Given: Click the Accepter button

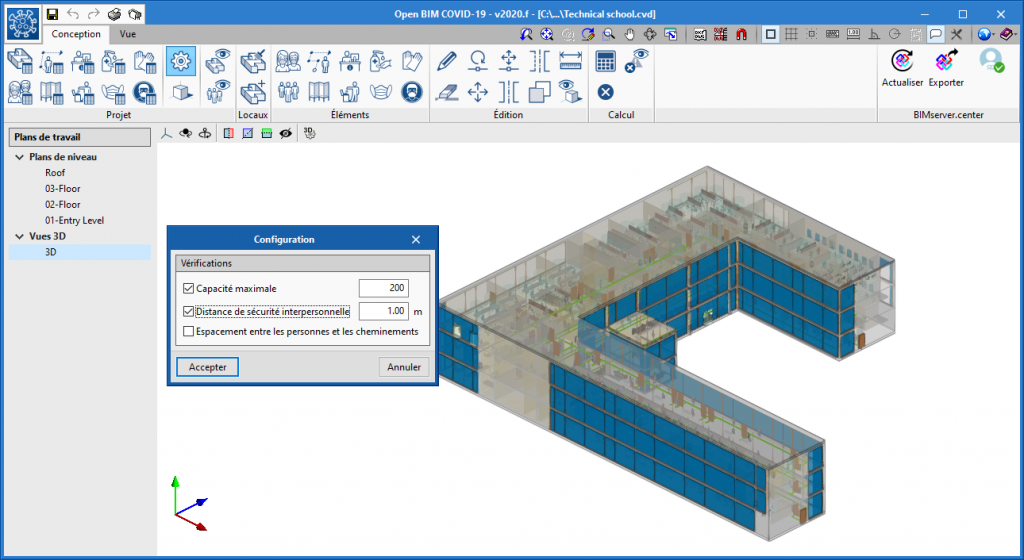Looking at the screenshot, I should point(207,367).
